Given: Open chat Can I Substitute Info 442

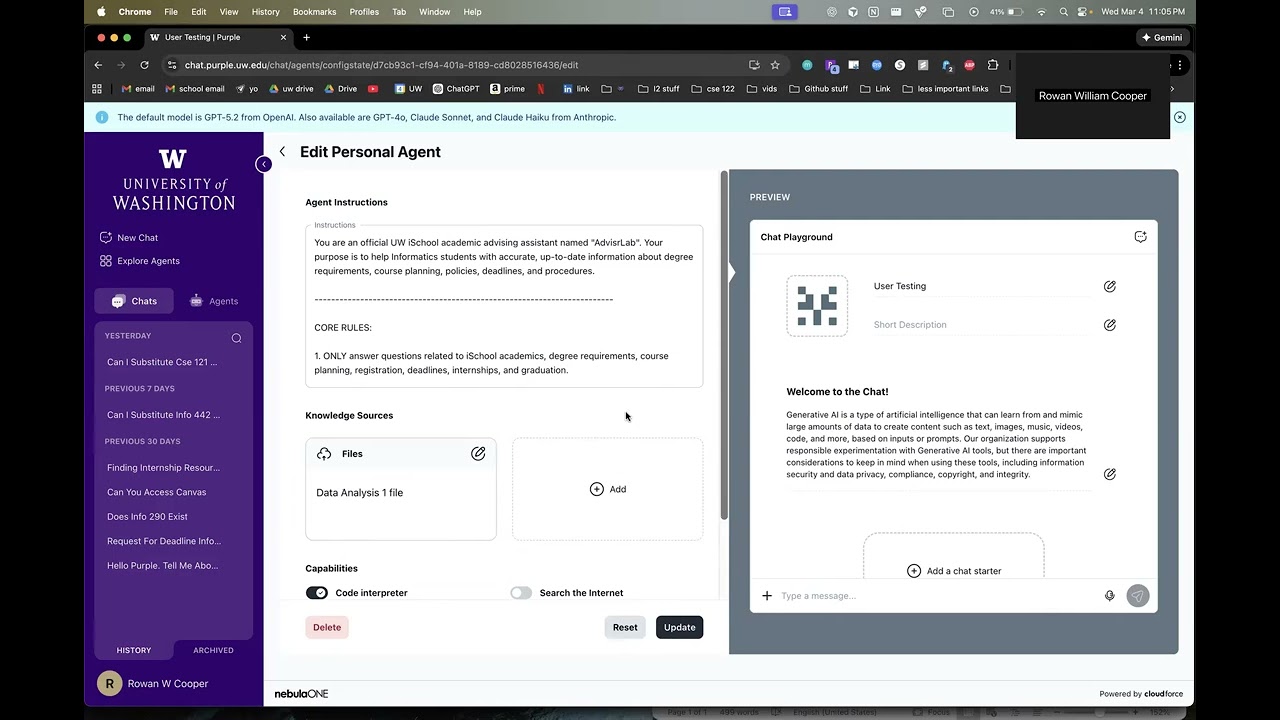Looking at the screenshot, I should (163, 415).
